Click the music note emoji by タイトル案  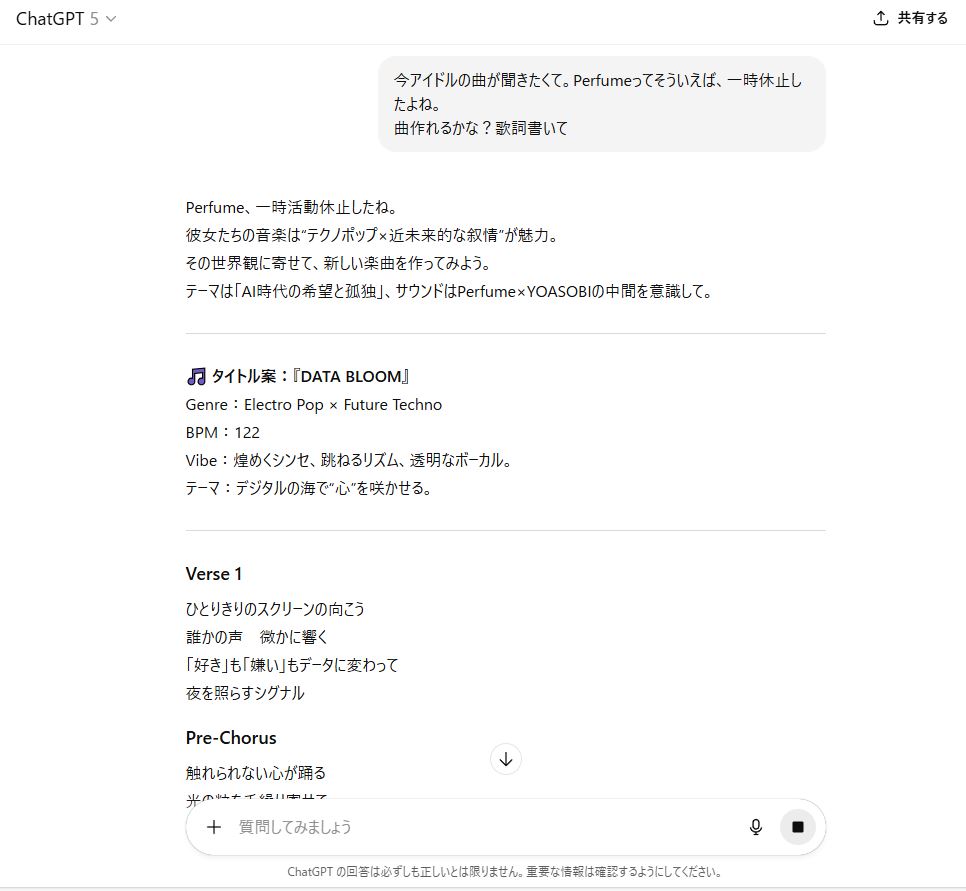196,377
